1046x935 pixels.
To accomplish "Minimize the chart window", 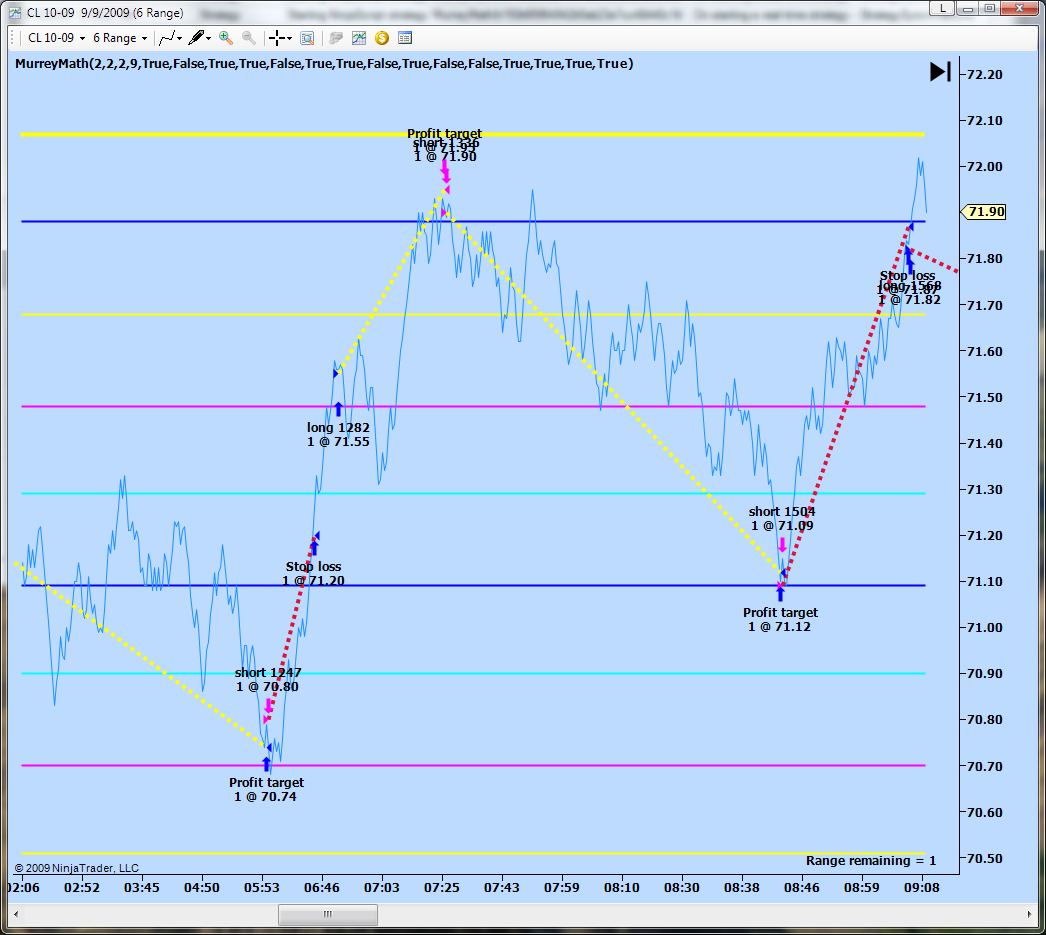I will (967, 8).
